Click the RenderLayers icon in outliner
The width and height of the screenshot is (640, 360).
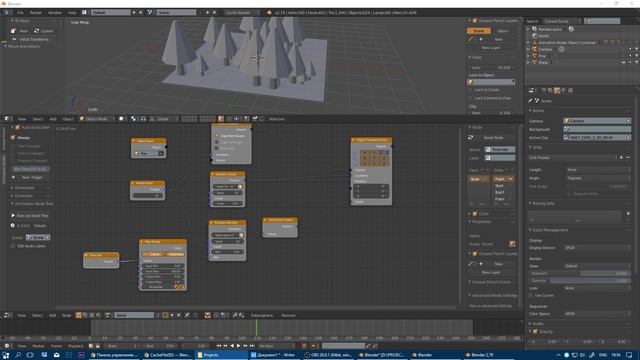(x=534, y=29)
